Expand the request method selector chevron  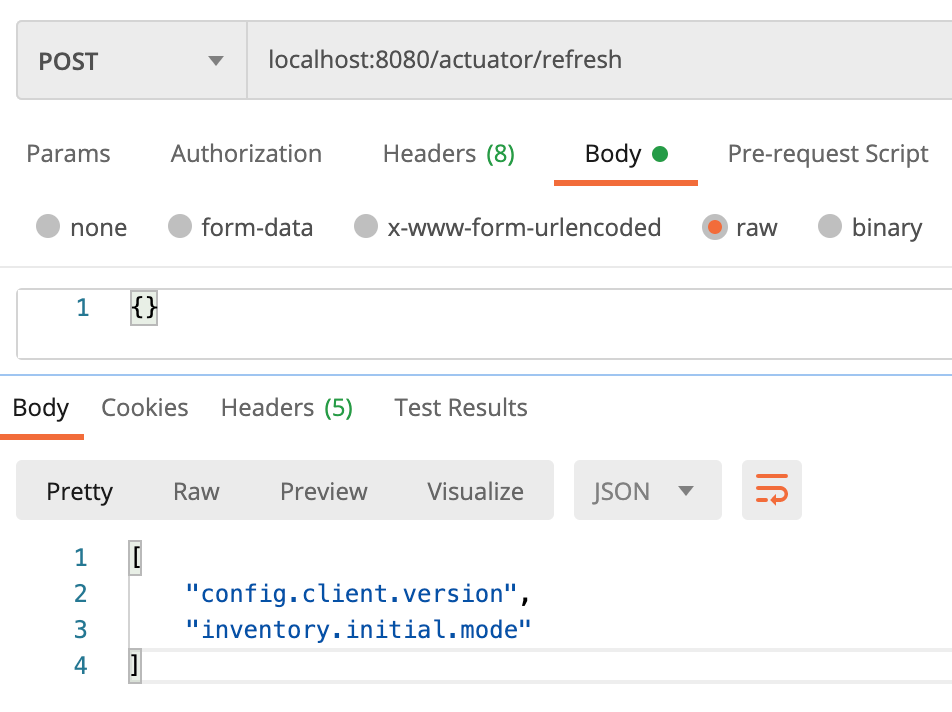[216, 60]
